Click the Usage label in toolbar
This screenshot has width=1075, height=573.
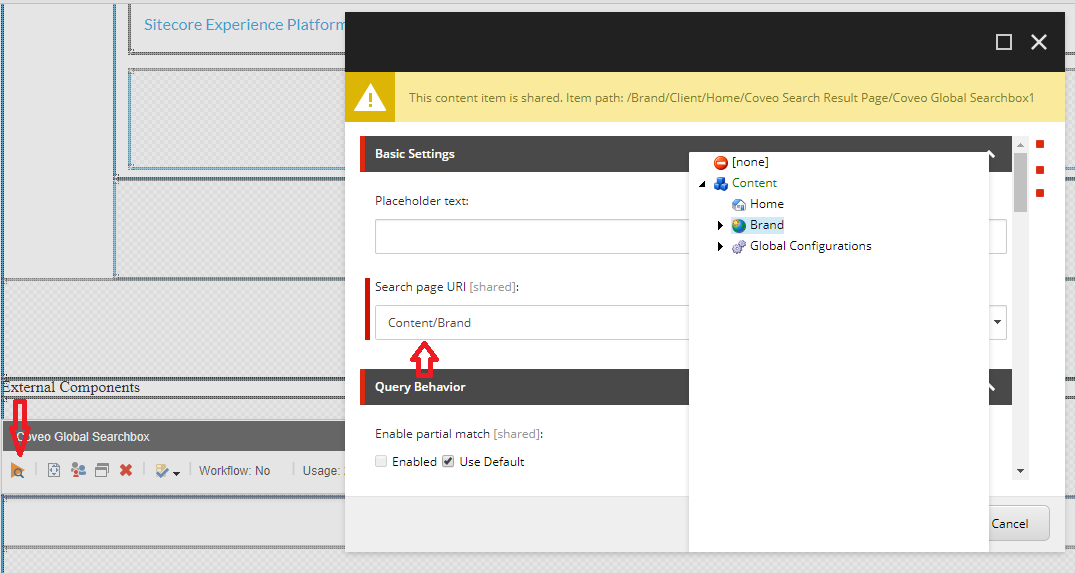[322, 471]
